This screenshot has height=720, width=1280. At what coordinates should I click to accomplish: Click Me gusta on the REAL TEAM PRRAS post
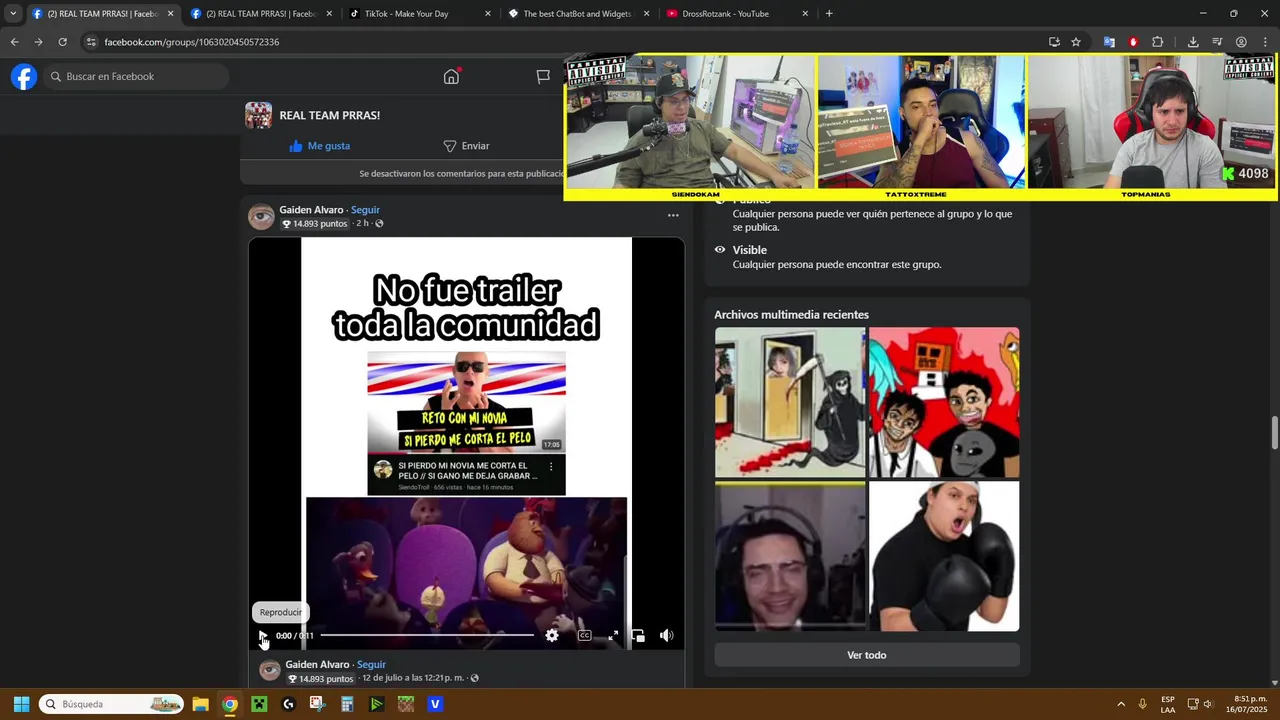click(320, 146)
